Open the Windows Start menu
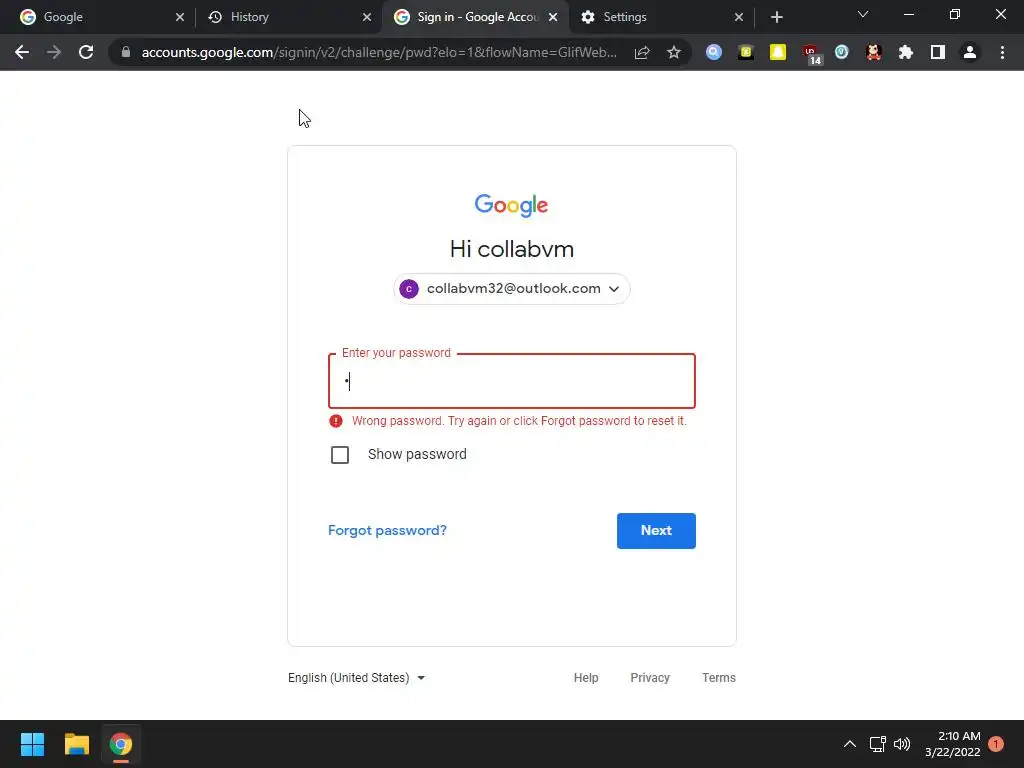The image size is (1024, 768). click(32, 744)
